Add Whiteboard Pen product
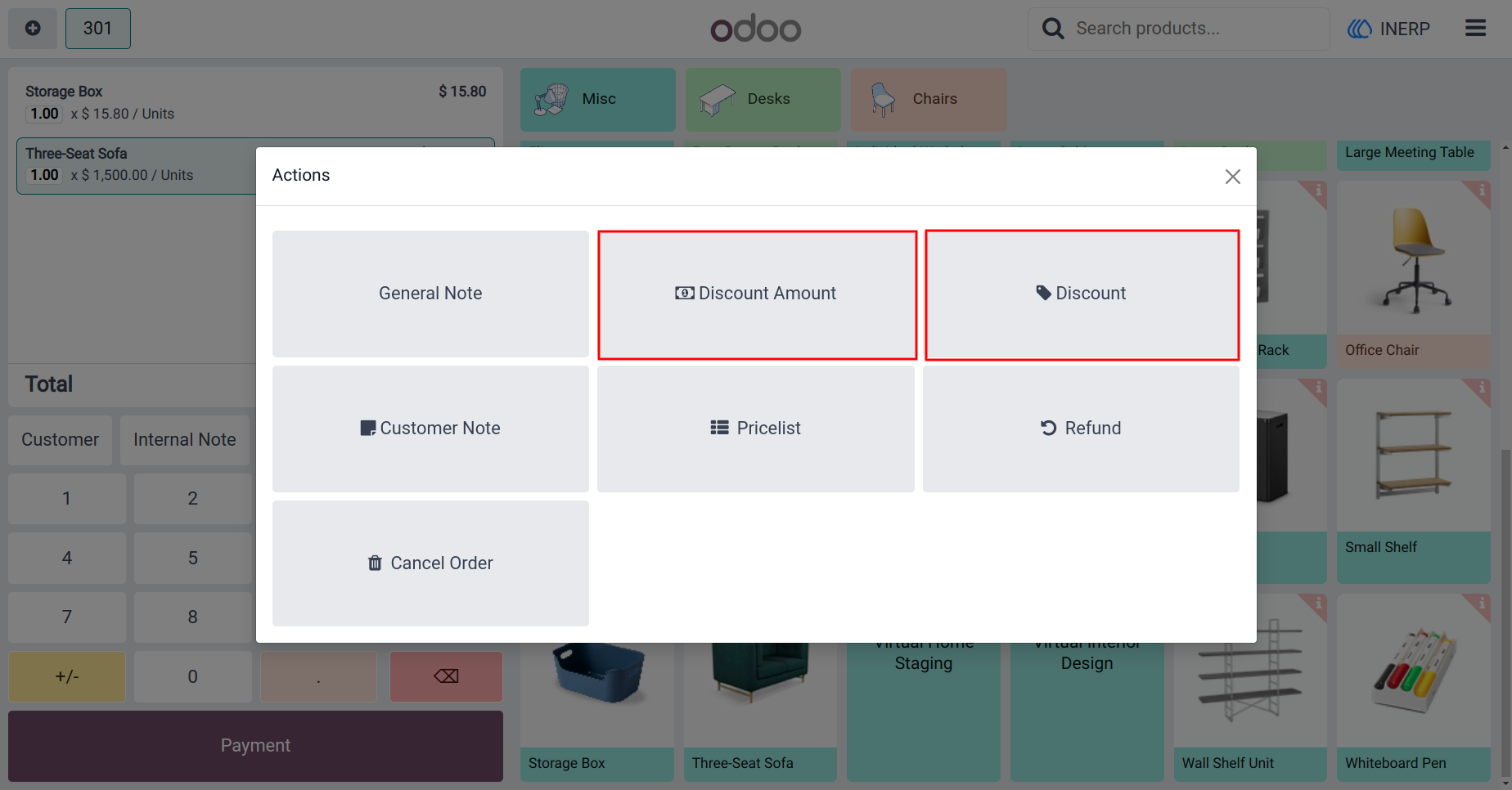 point(1413,688)
